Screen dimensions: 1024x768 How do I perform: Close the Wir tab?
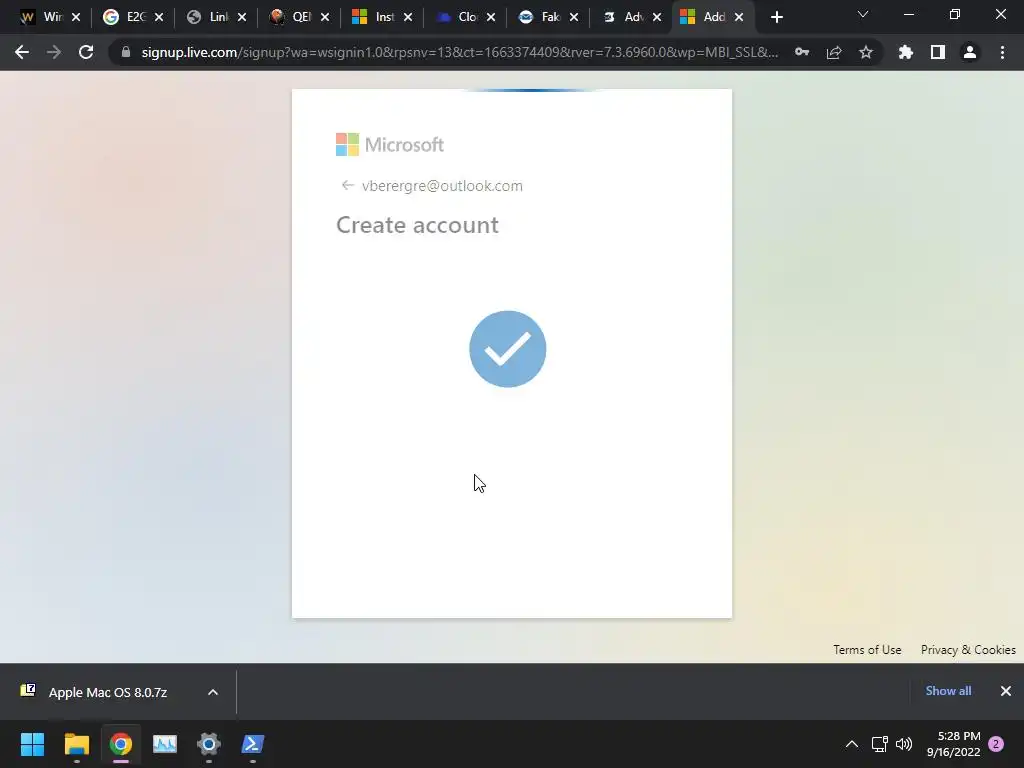(76, 18)
